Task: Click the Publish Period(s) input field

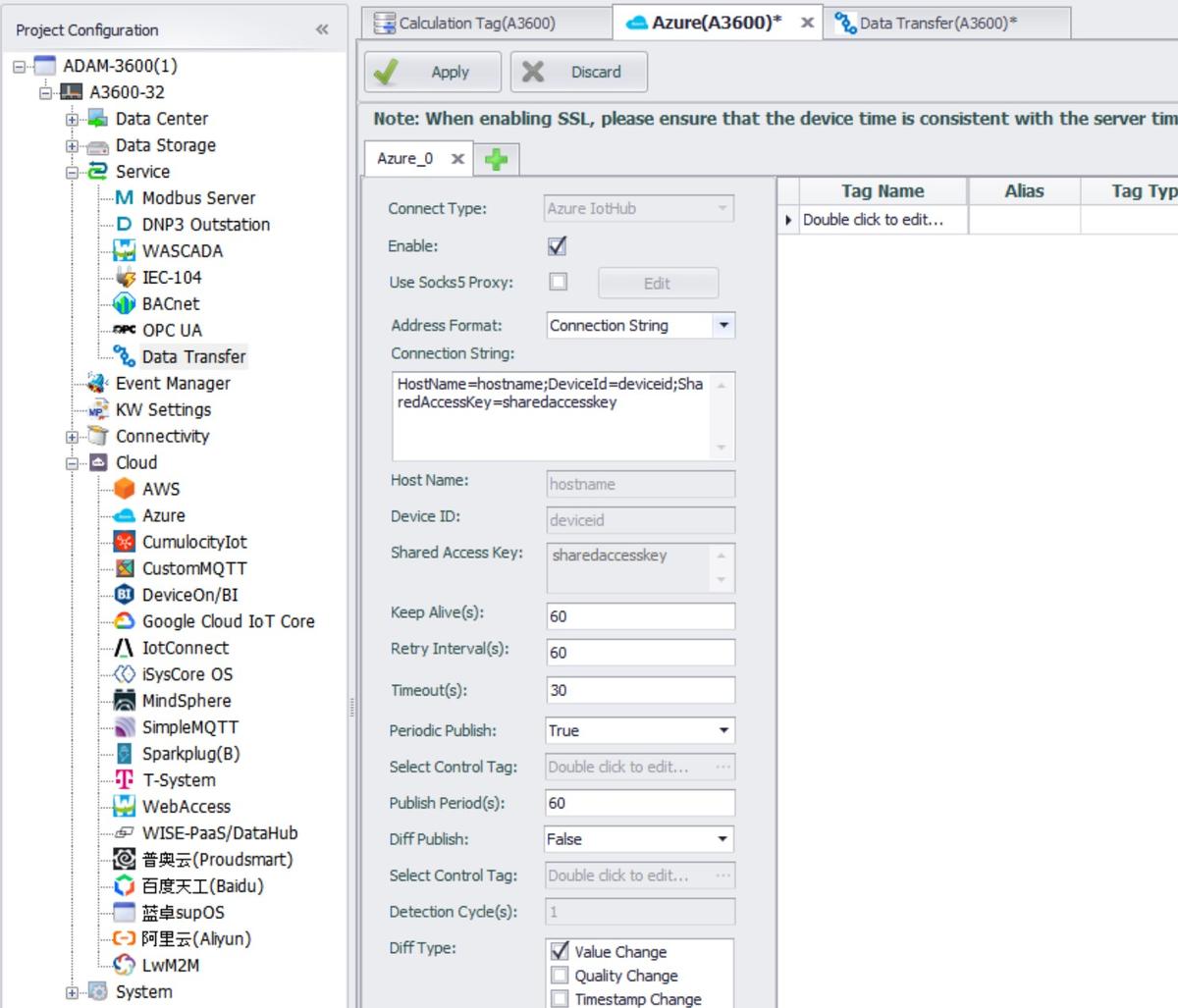Action: coord(640,803)
